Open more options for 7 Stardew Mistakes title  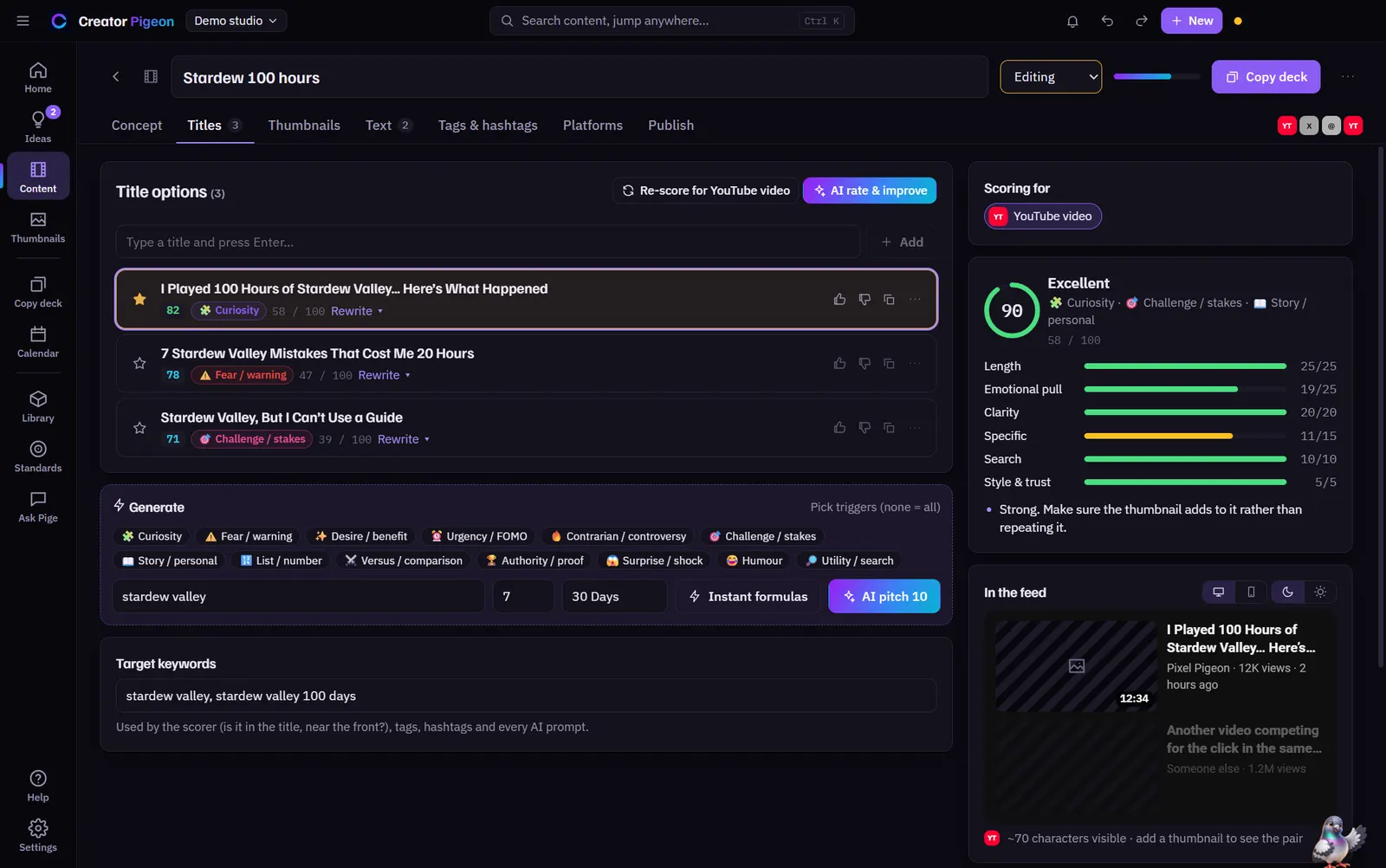point(915,364)
